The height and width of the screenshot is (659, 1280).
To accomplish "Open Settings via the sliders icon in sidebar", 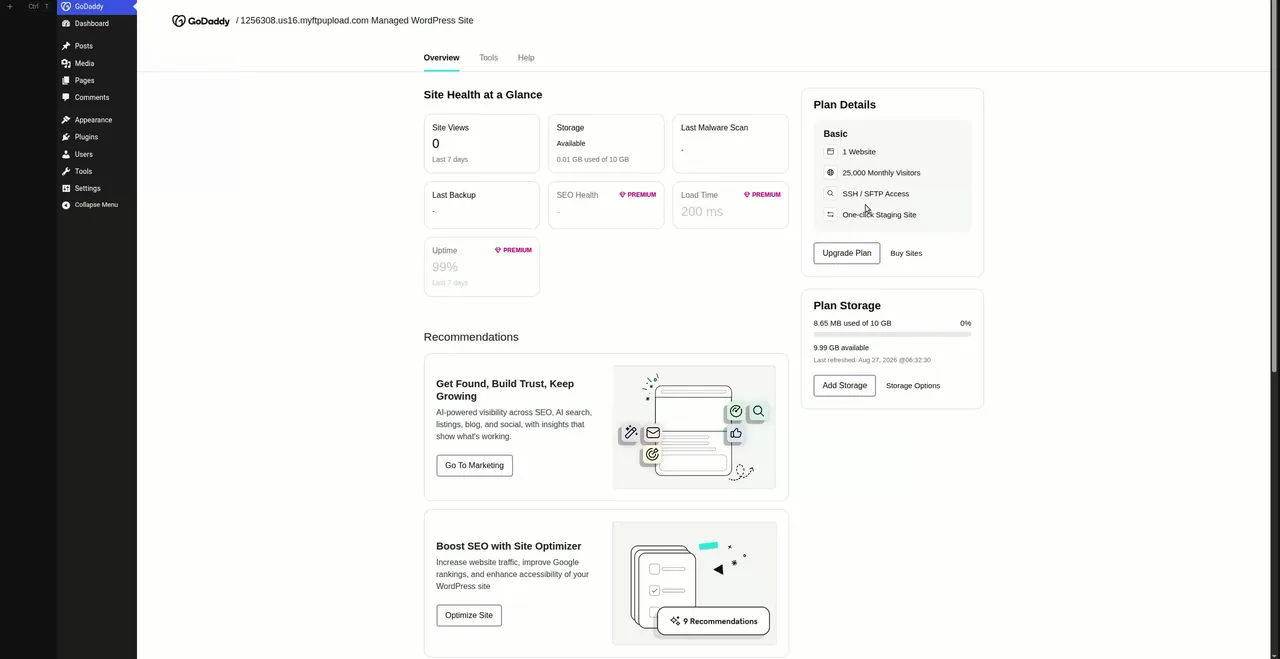I will coord(66,188).
